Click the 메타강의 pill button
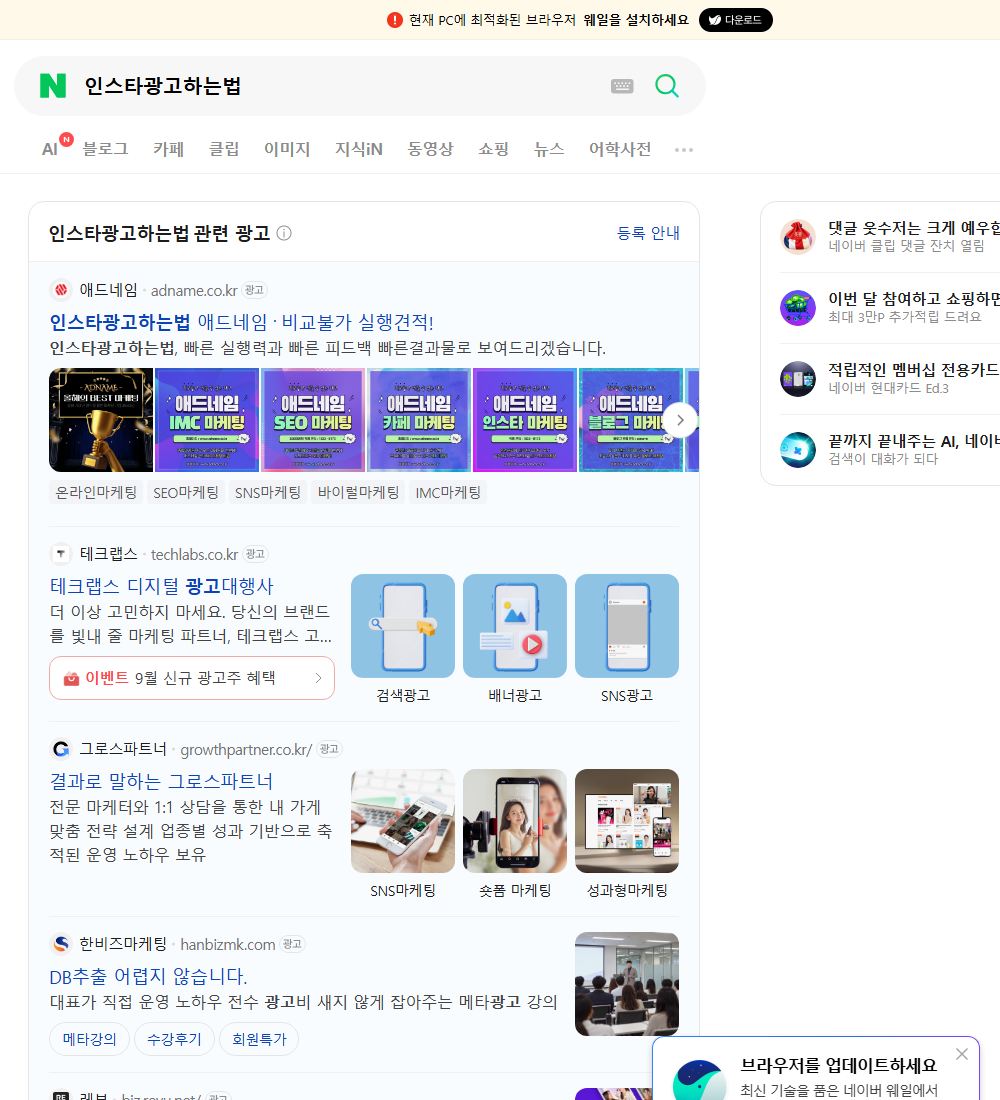The height and width of the screenshot is (1100, 1000). (89, 1039)
